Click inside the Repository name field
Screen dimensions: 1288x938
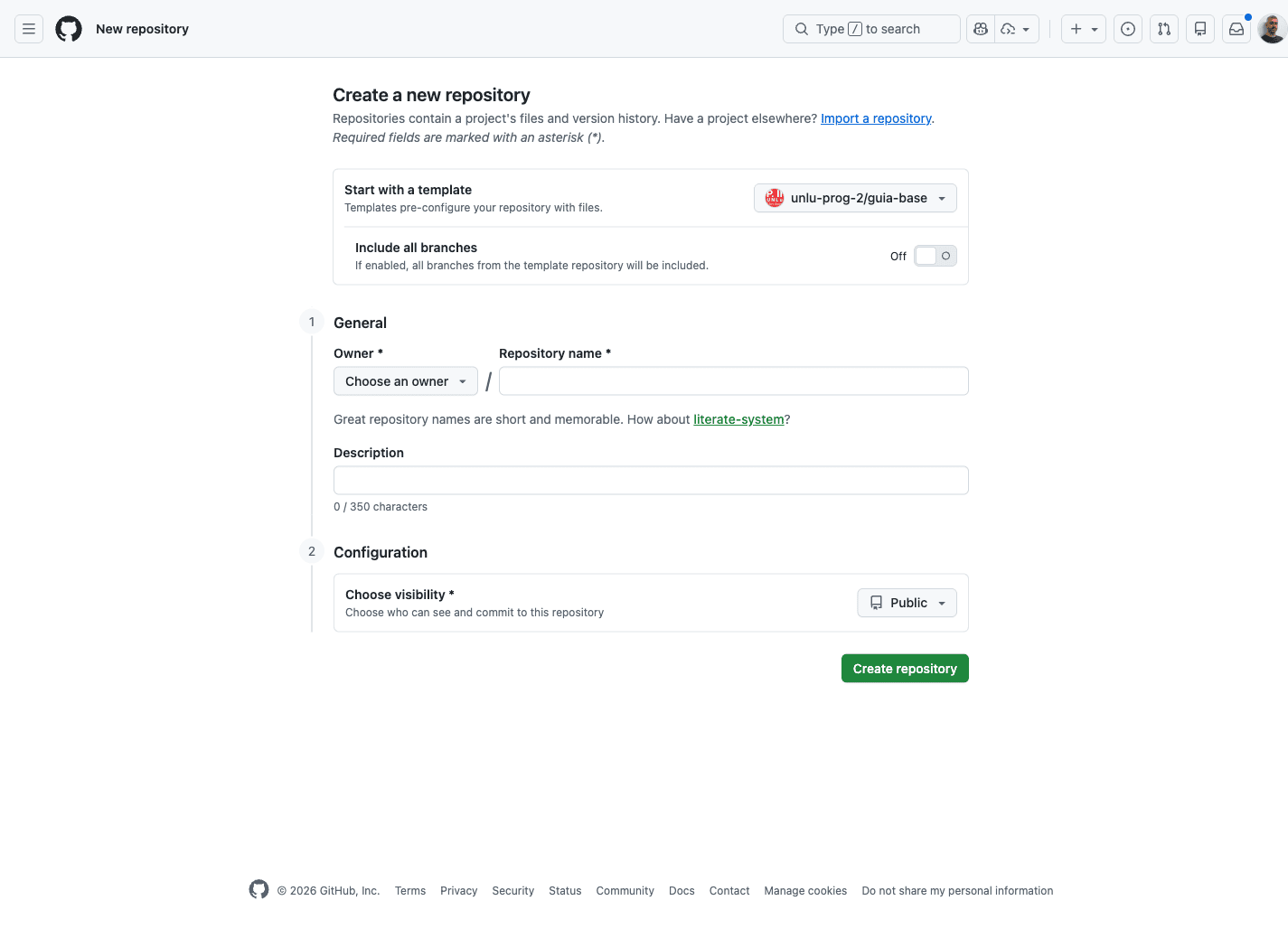click(733, 380)
